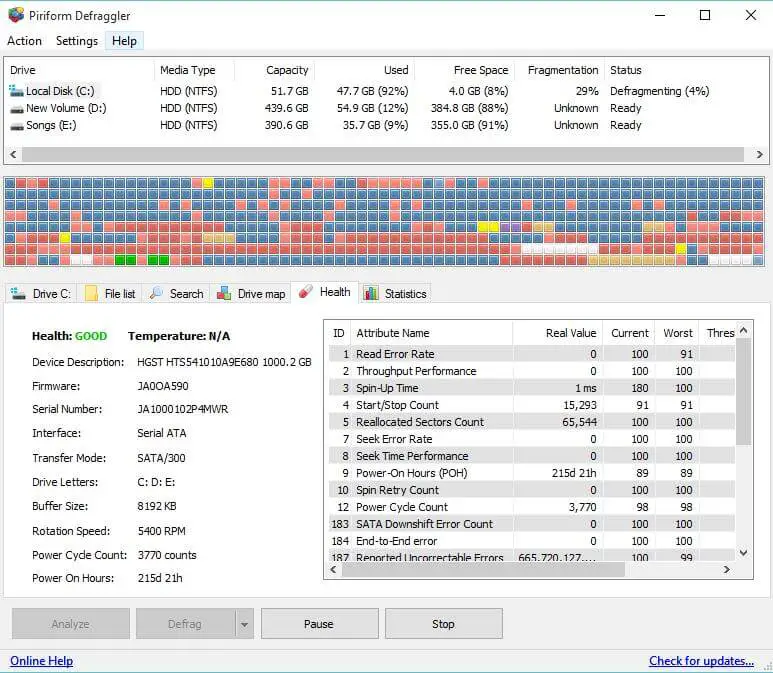Click the Search magnifier icon

click(156, 293)
